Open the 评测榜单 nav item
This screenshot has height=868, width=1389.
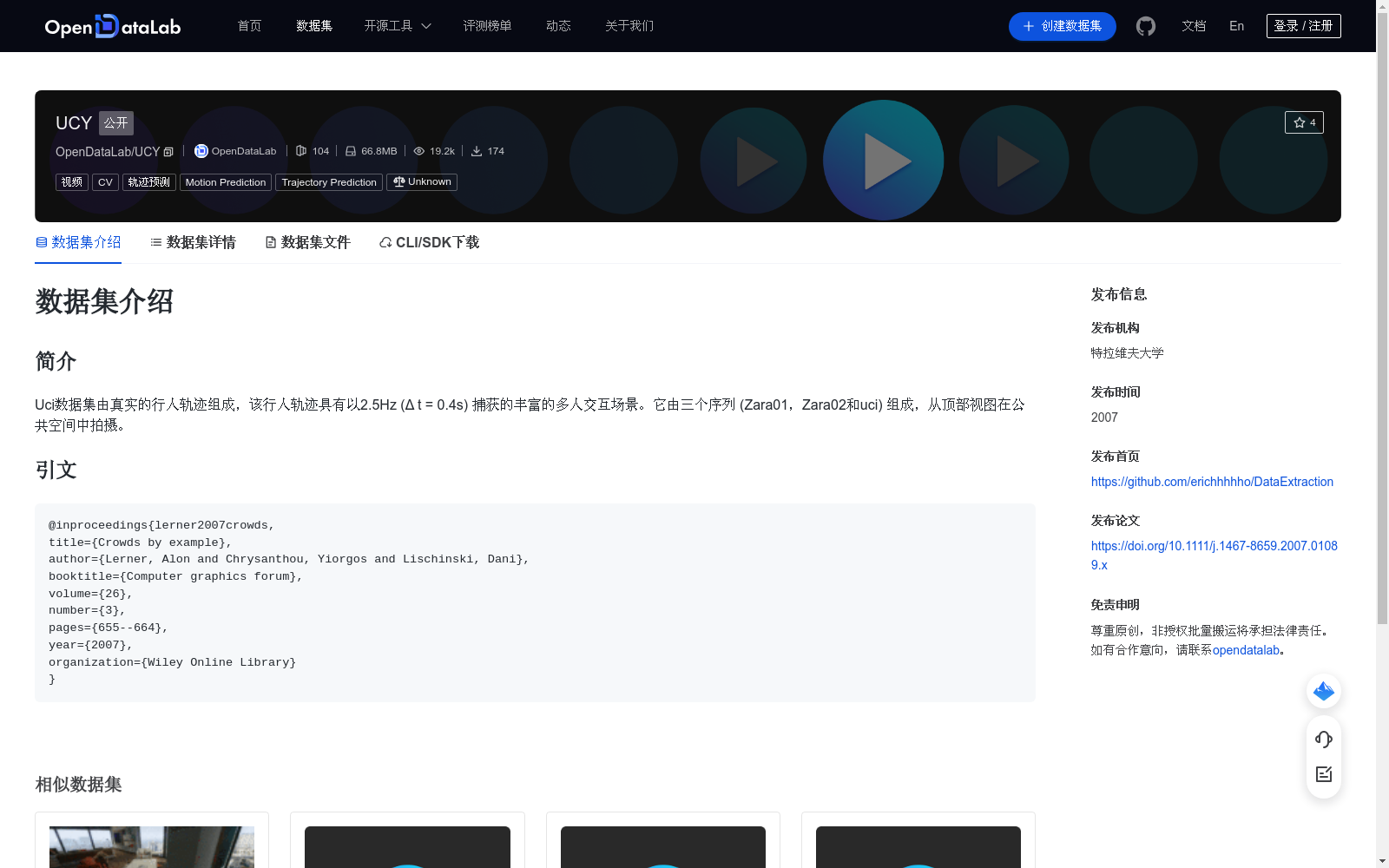pyautogui.click(x=487, y=26)
